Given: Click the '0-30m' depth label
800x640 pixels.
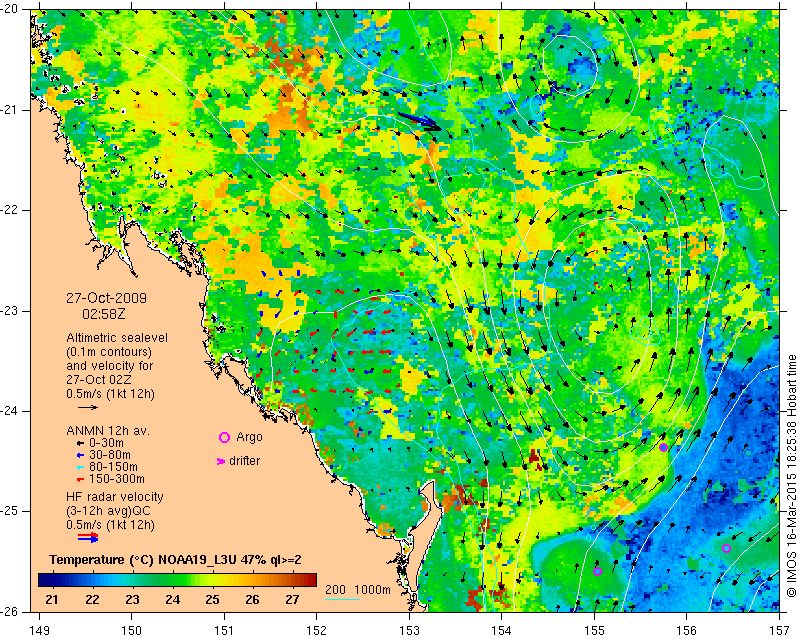Looking at the screenshot, I should click(106, 443).
